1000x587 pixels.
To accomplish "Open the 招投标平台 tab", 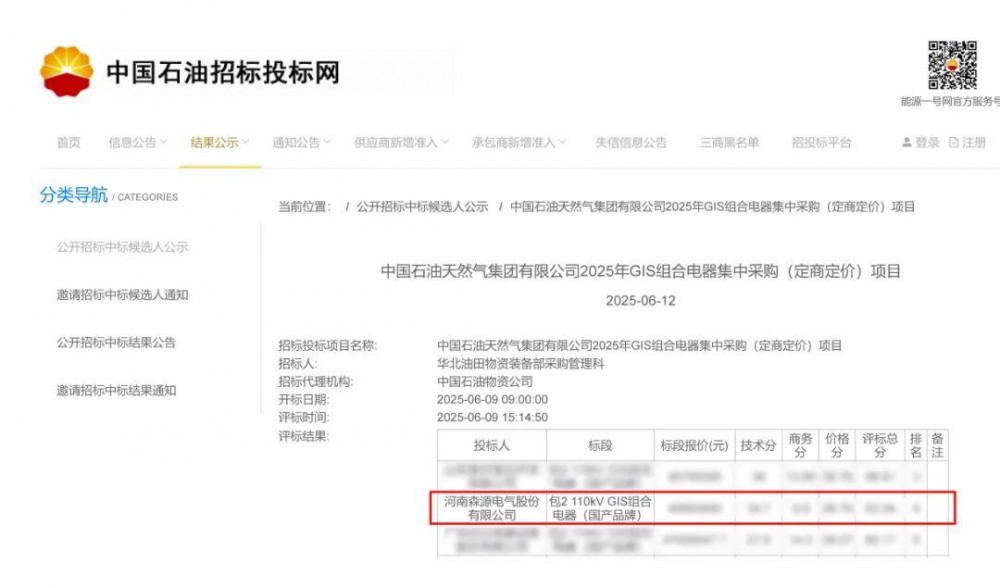I will click(x=821, y=142).
